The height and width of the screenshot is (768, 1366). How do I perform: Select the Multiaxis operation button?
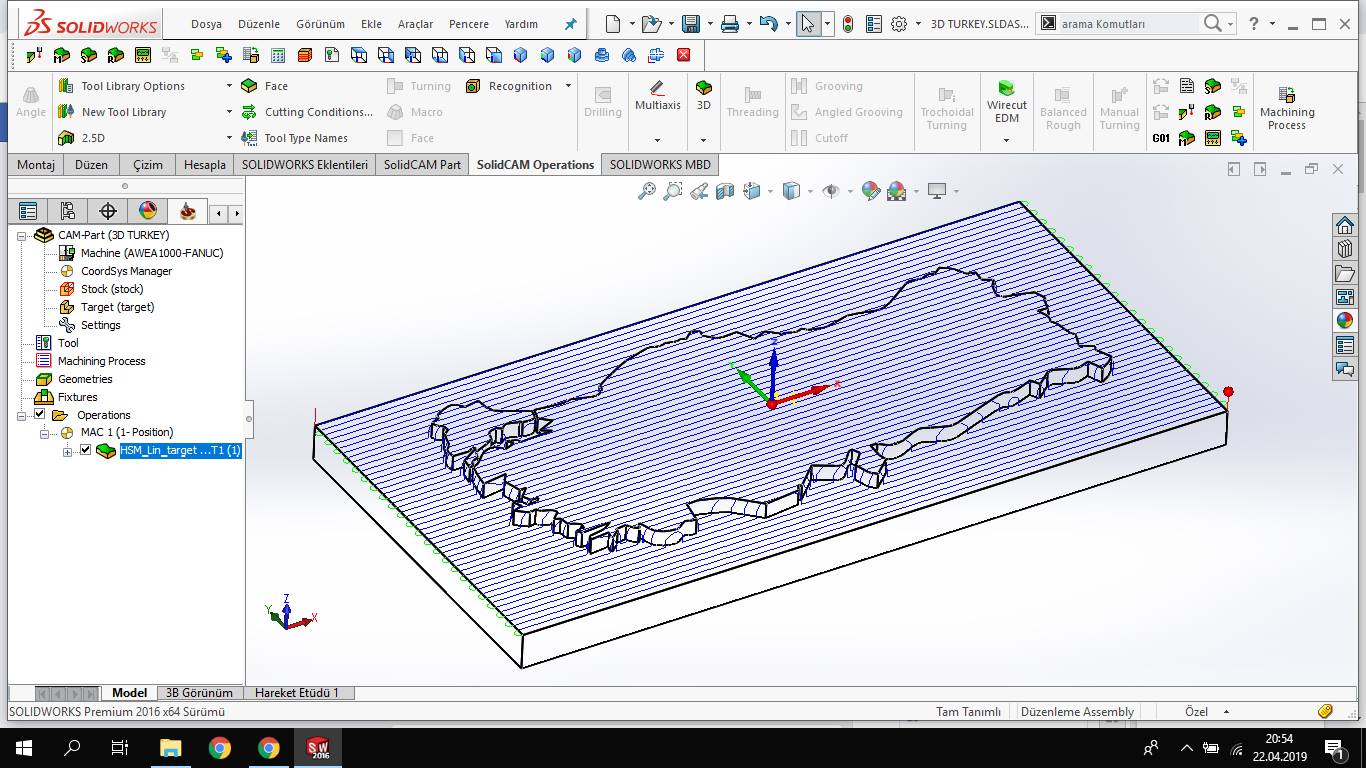pyautogui.click(x=657, y=96)
